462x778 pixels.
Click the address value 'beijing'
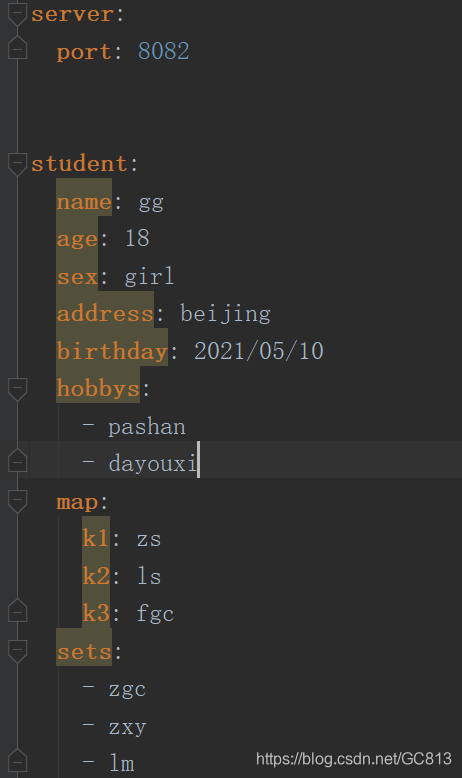tap(225, 314)
